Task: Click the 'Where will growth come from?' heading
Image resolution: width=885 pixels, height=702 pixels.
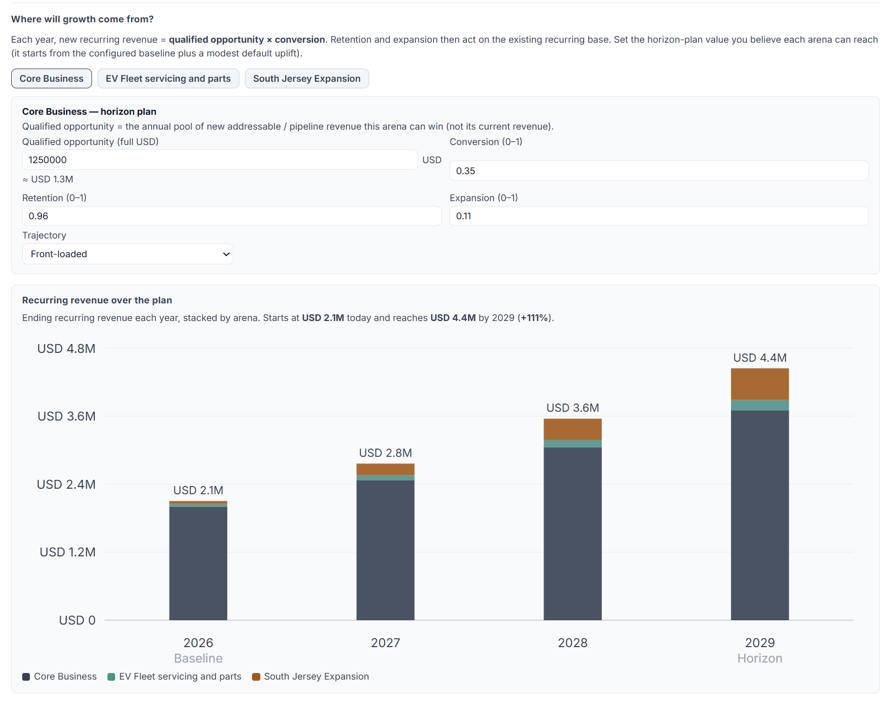Action: [82, 19]
